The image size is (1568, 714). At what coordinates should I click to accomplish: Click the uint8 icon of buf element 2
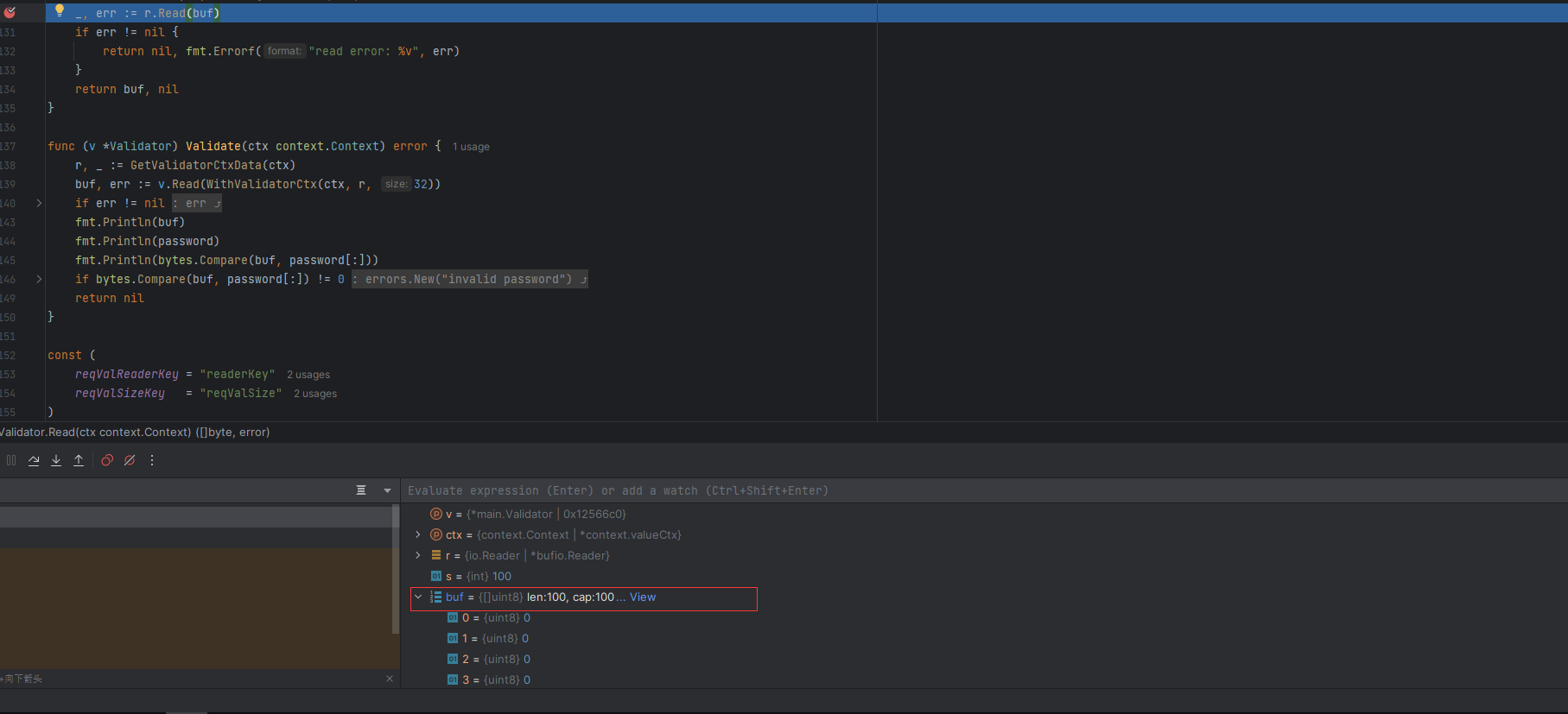[x=453, y=659]
